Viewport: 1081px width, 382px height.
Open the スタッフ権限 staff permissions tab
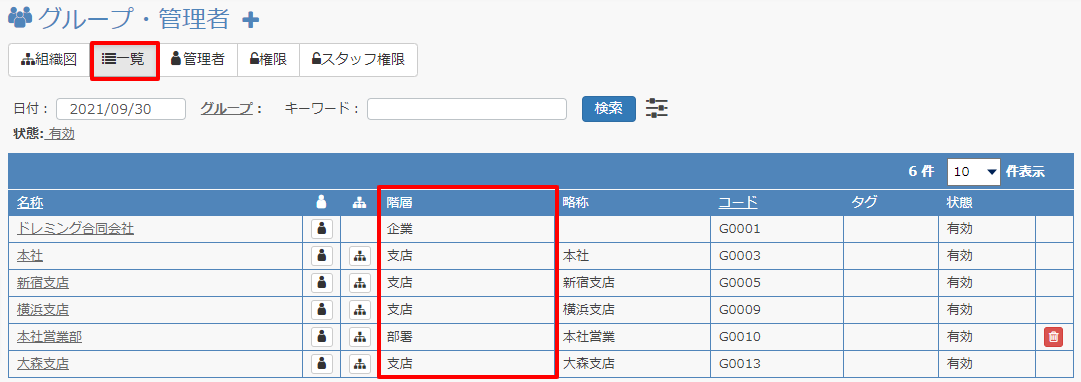coord(358,60)
